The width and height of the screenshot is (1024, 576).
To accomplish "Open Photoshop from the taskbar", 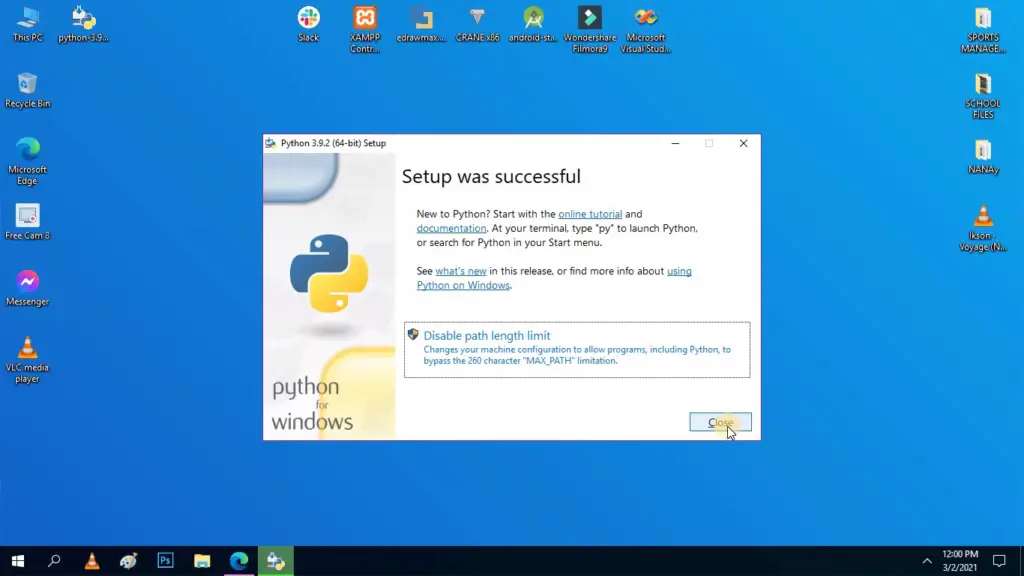I will pyautogui.click(x=165, y=561).
